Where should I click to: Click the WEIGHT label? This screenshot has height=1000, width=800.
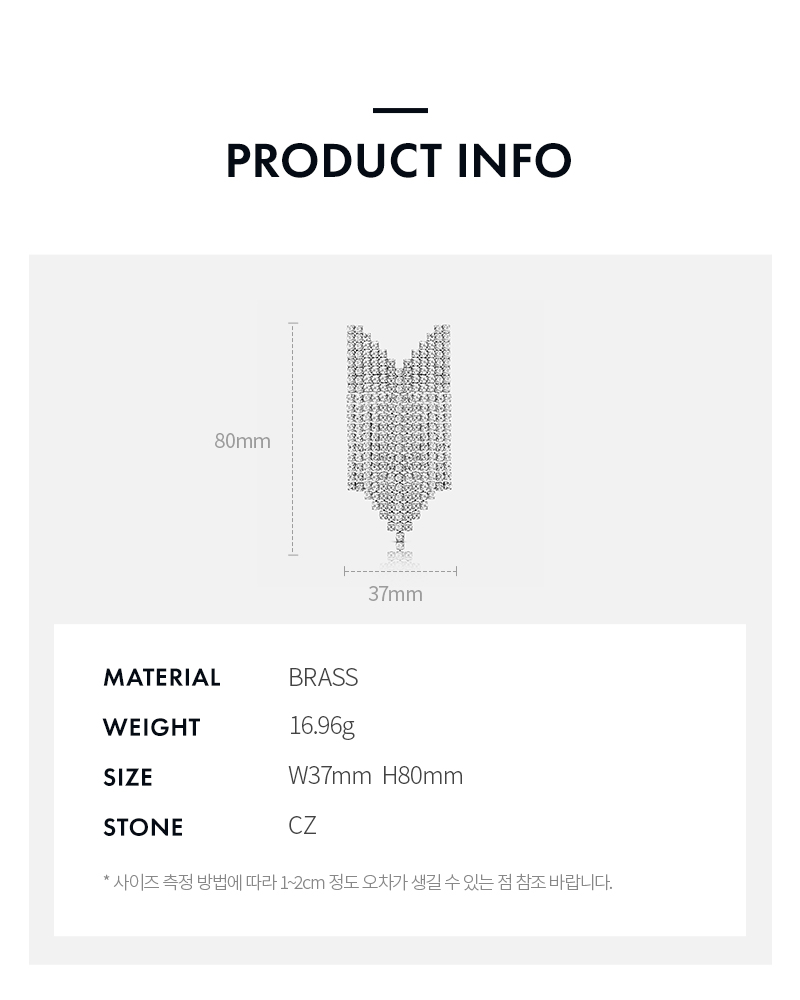(x=152, y=727)
